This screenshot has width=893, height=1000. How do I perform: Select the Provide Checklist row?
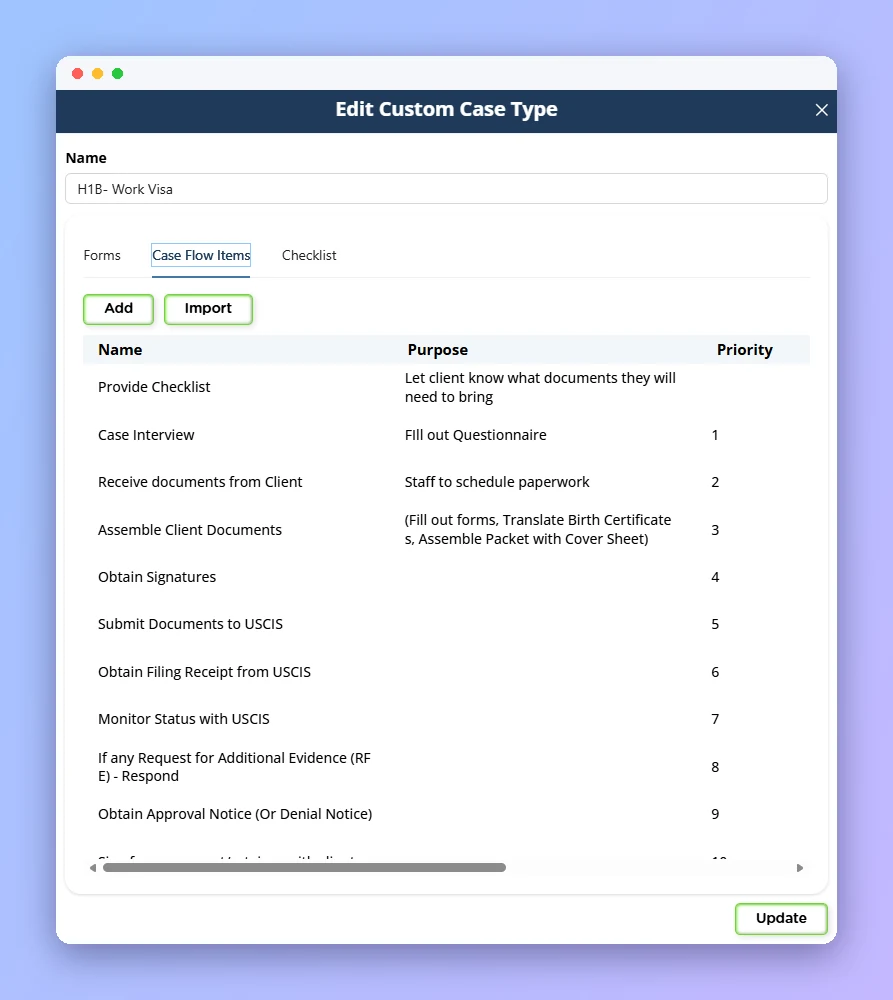pyautogui.click(x=446, y=387)
